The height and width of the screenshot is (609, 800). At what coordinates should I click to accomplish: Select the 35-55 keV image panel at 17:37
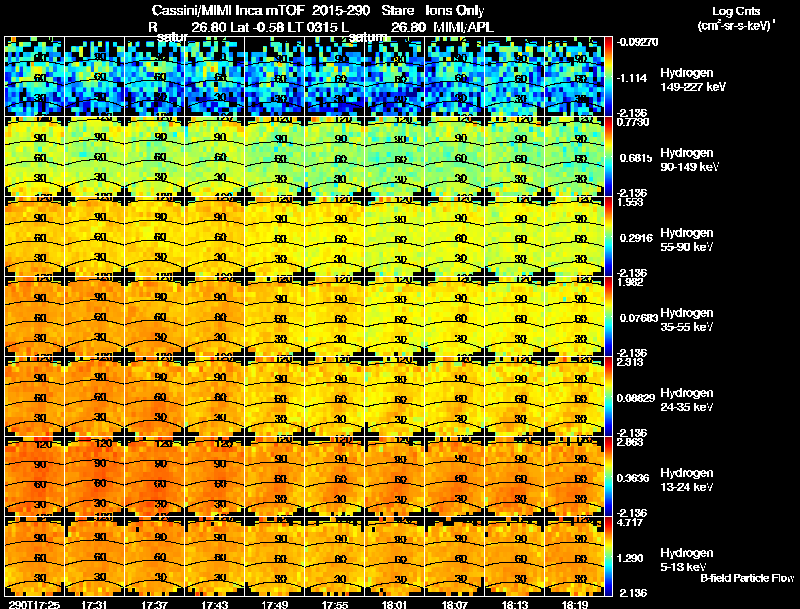pos(154,317)
